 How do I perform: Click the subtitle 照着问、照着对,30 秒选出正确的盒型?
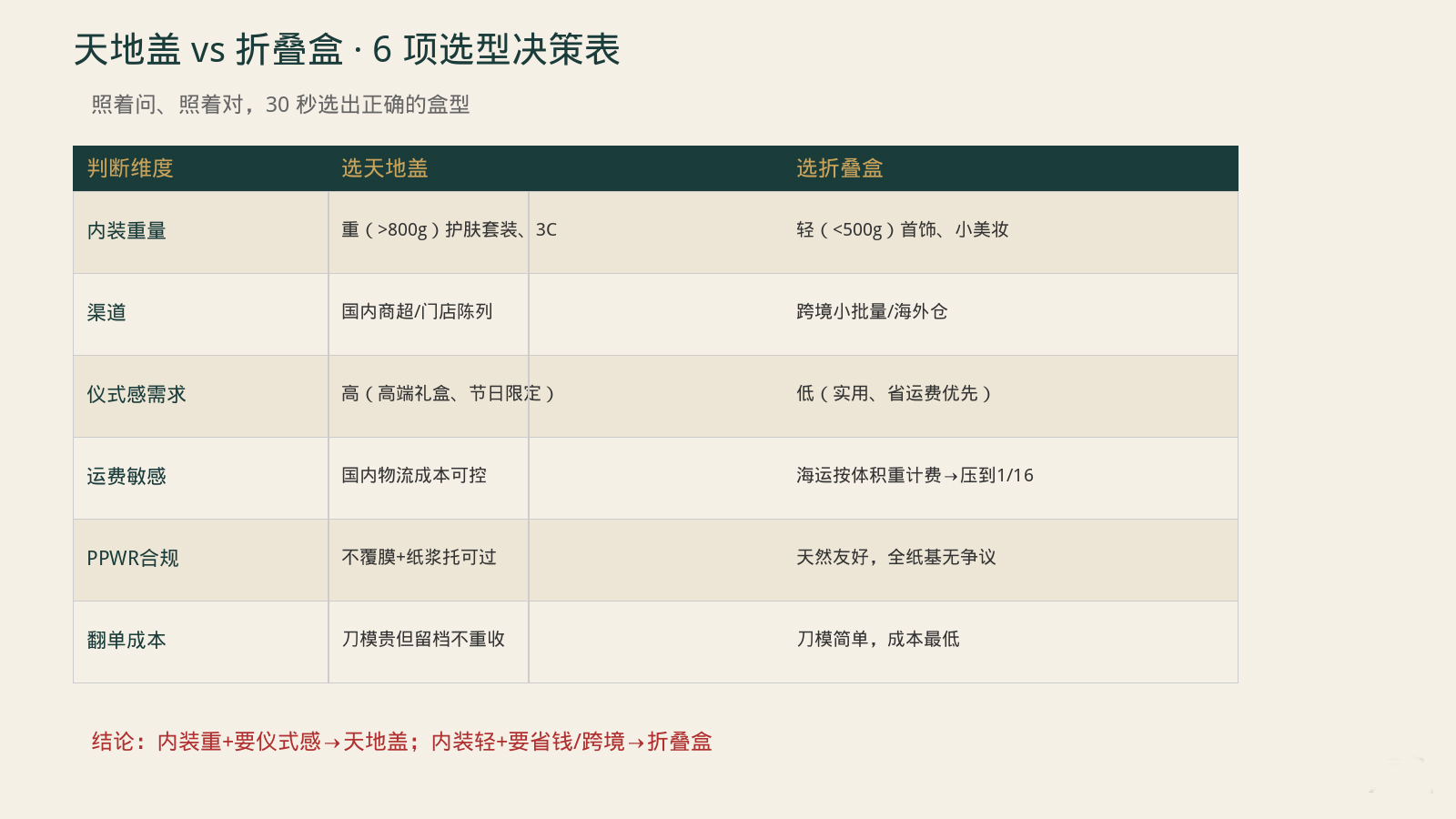point(280,105)
